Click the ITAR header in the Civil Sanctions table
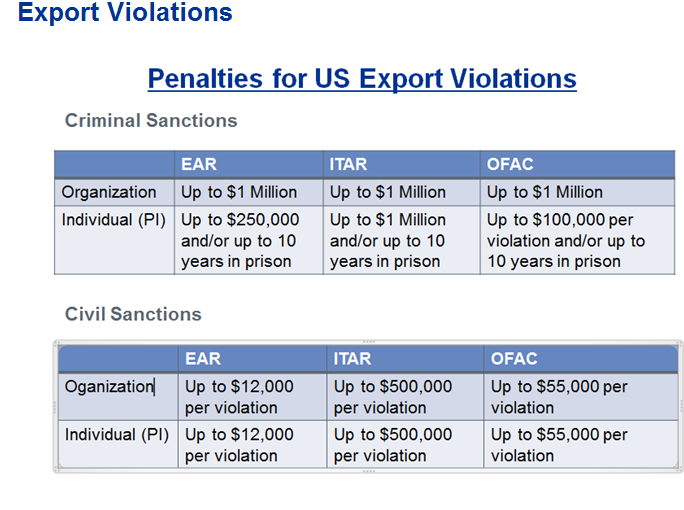 (x=353, y=358)
